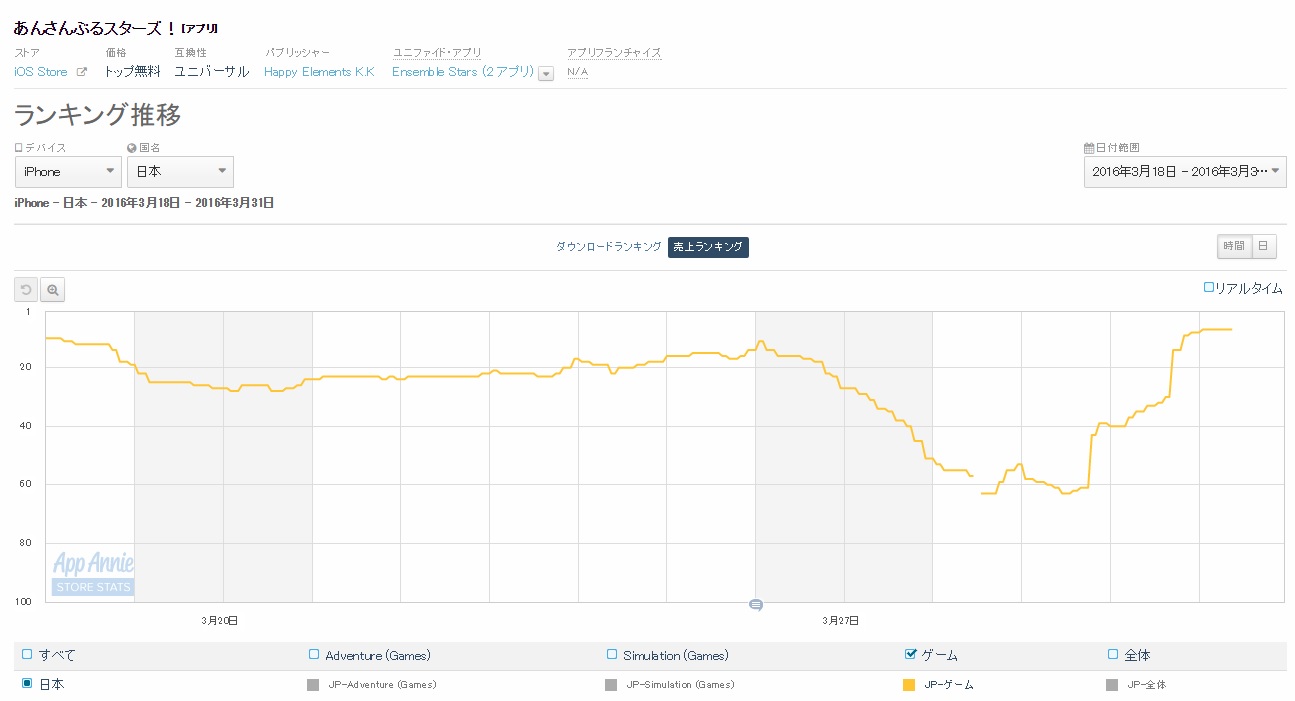1295x701 pixels.
Task: Toggle the 日本 country row checkbox
Action: click(27, 684)
